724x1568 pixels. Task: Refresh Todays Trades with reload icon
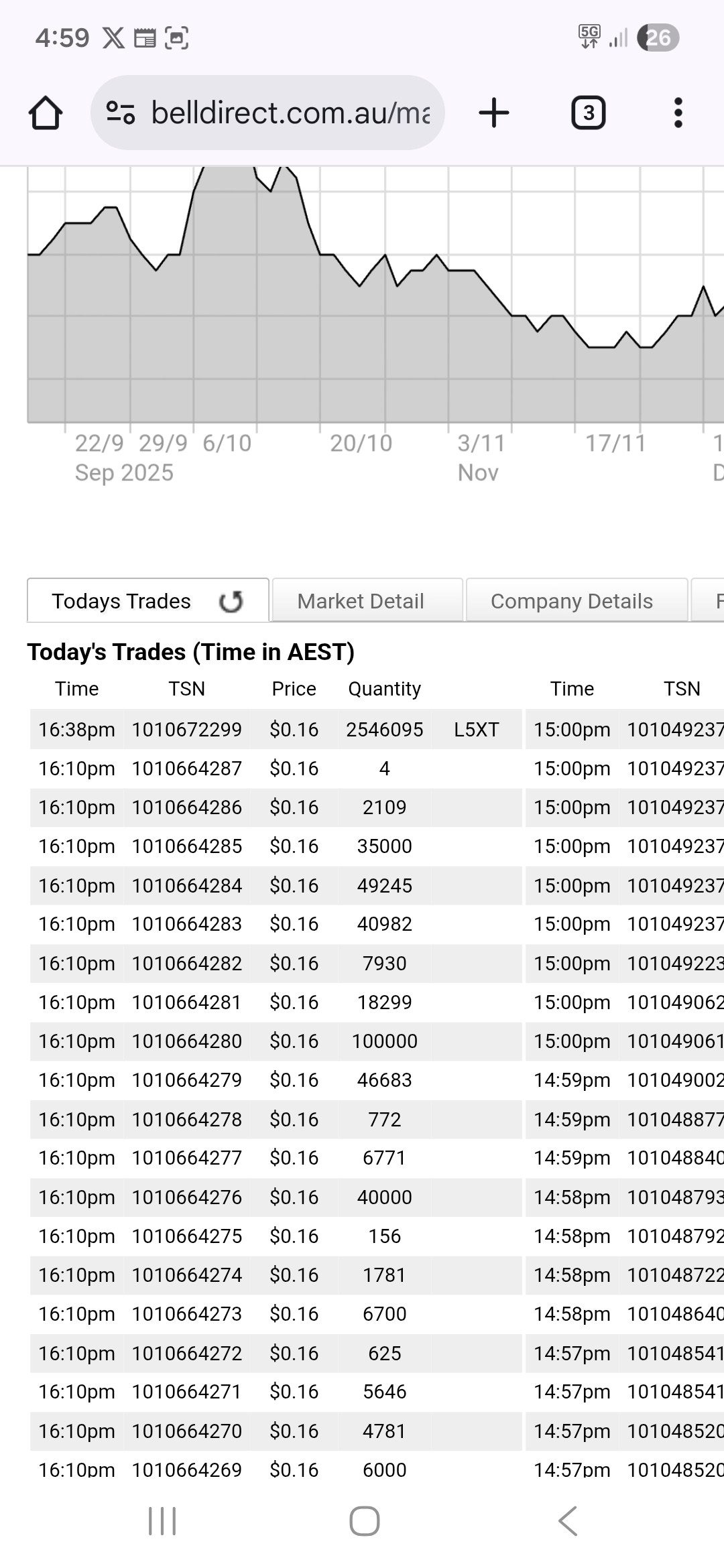click(231, 601)
